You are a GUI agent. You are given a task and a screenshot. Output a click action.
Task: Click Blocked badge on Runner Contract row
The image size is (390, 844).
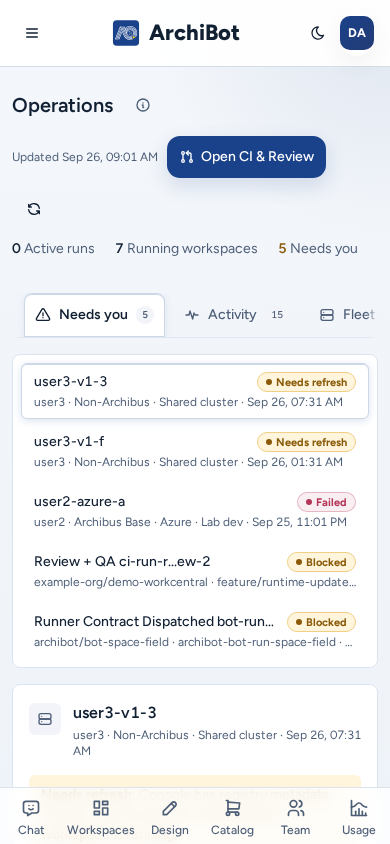[x=322, y=622]
